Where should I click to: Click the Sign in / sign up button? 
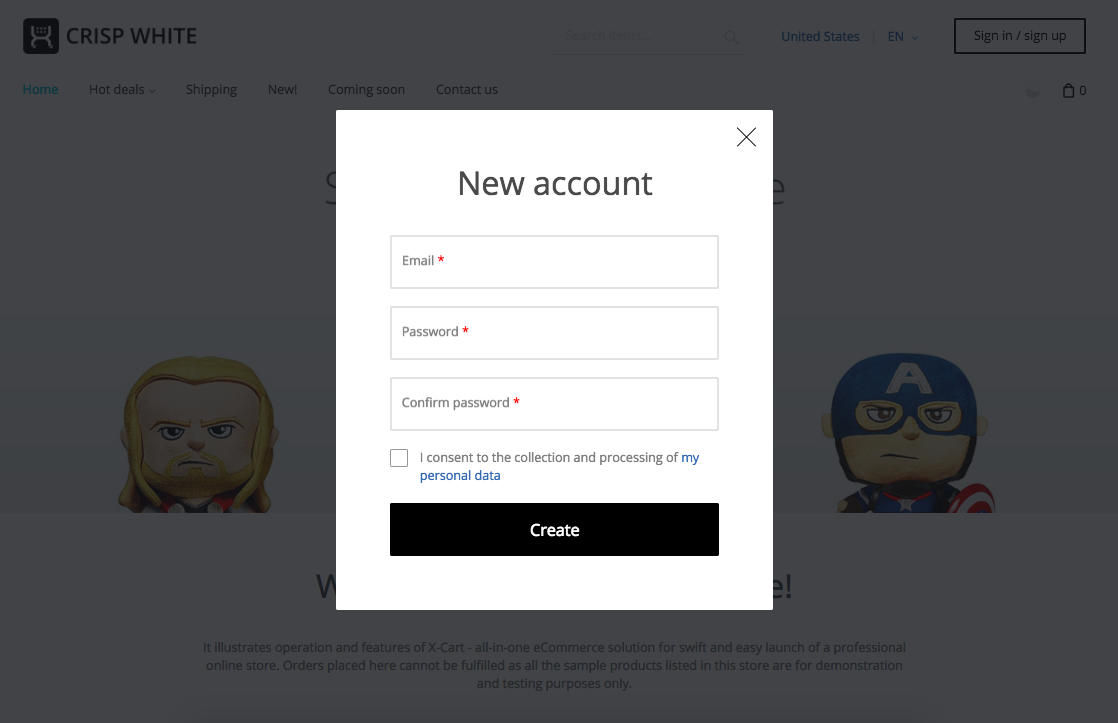coord(1020,36)
